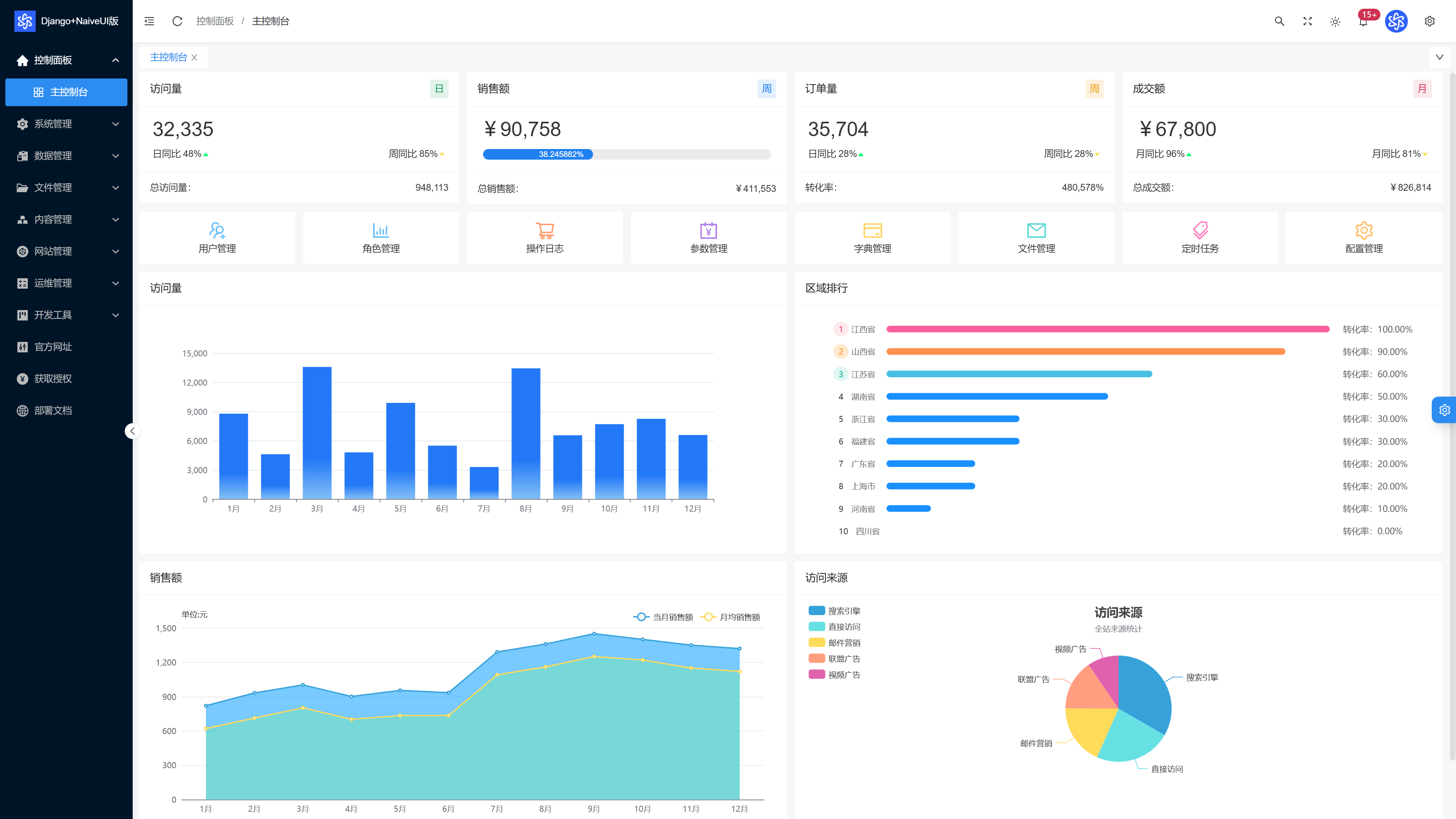This screenshot has width=1456, height=819.
Task: Open the 字典管理 shortcut card
Action: (873, 238)
